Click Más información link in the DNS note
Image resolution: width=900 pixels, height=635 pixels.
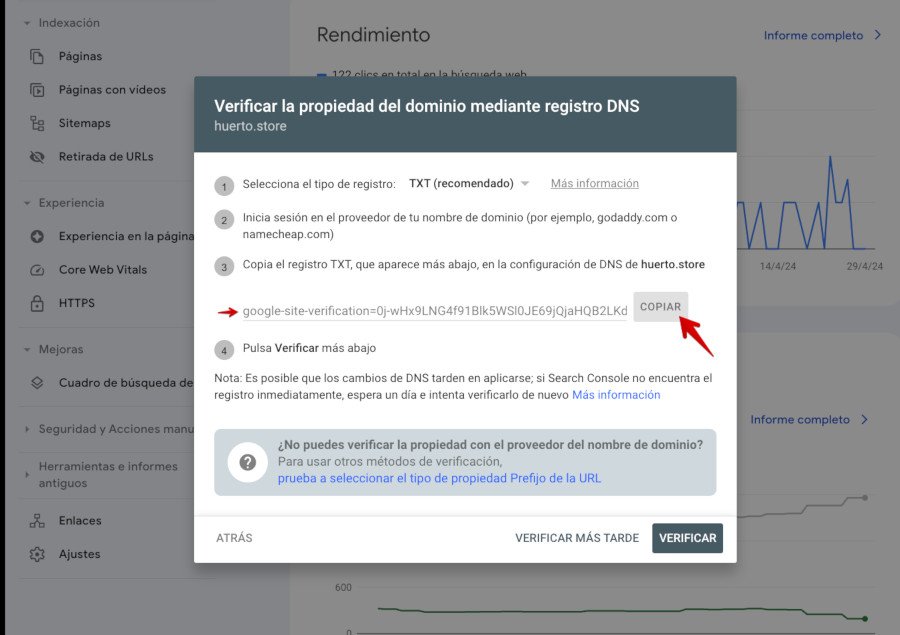coord(616,395)
